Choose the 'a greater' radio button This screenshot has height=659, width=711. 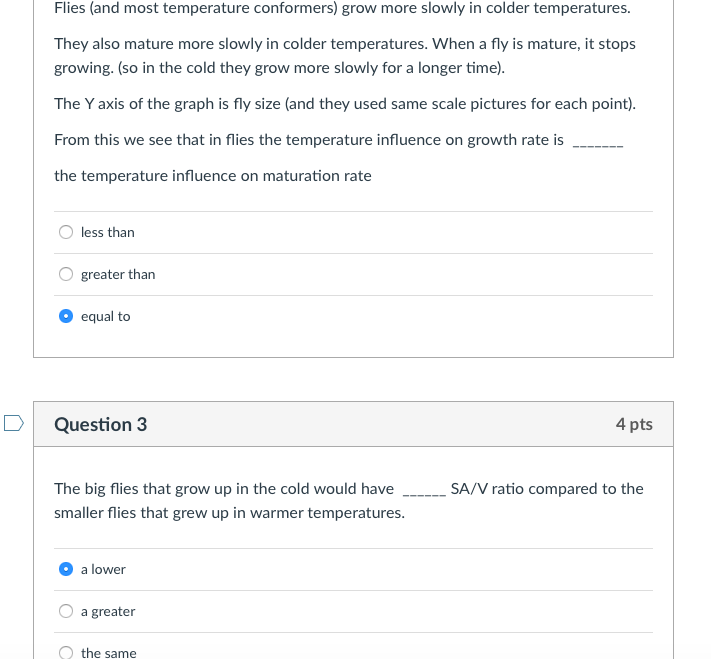point(66,611)
